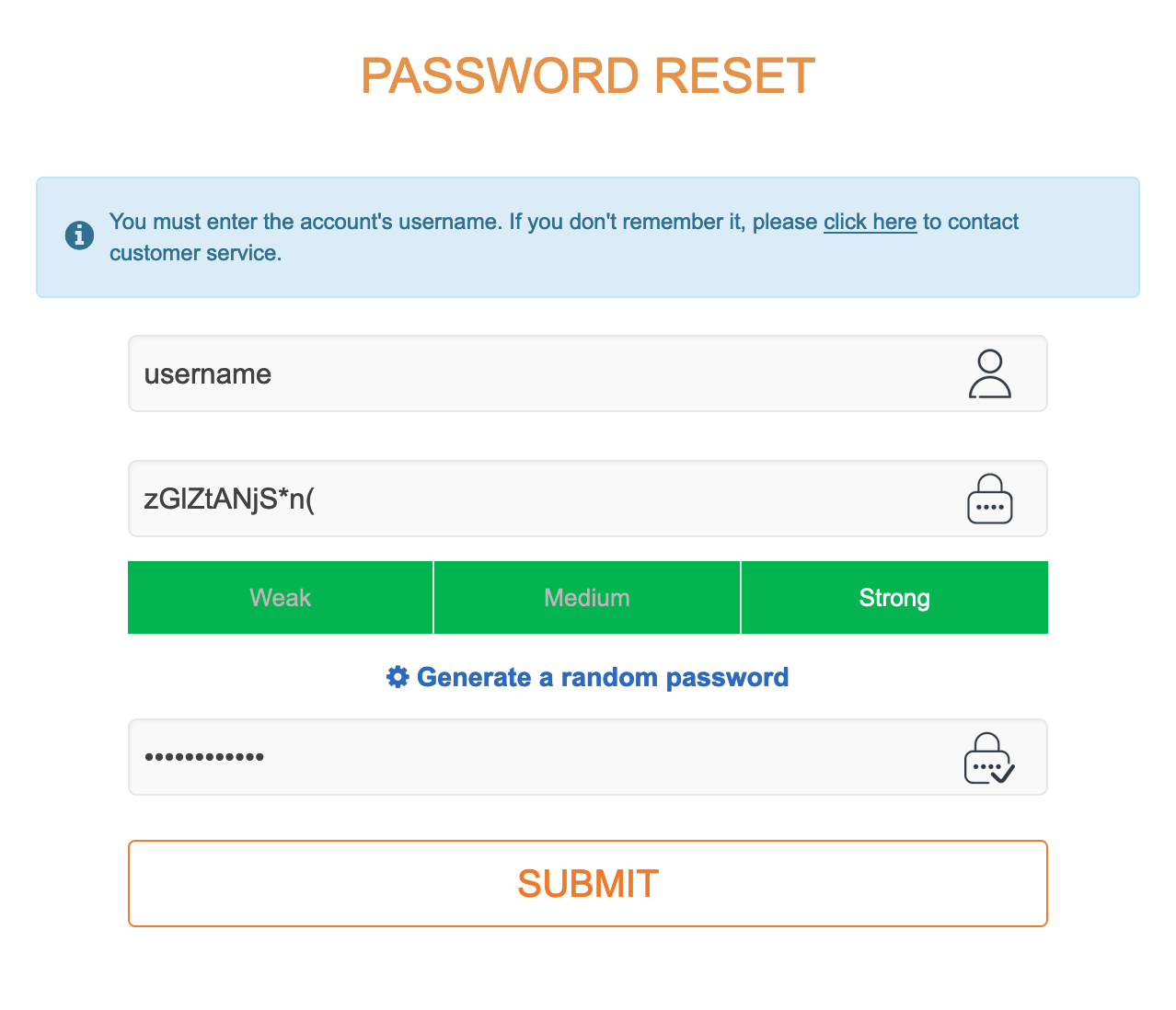Click the PASSWORD RESET heading
Viewport: 1176px width, 1010px height.
(588, 75)
